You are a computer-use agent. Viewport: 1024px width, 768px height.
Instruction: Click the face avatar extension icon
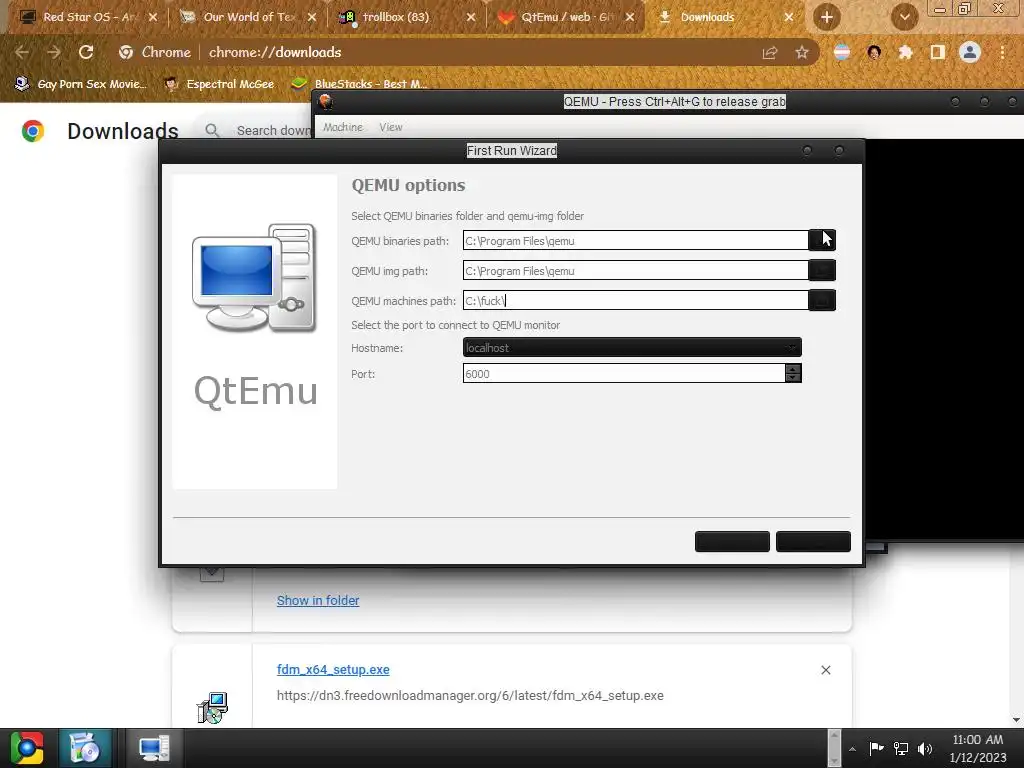coord(874,52)
